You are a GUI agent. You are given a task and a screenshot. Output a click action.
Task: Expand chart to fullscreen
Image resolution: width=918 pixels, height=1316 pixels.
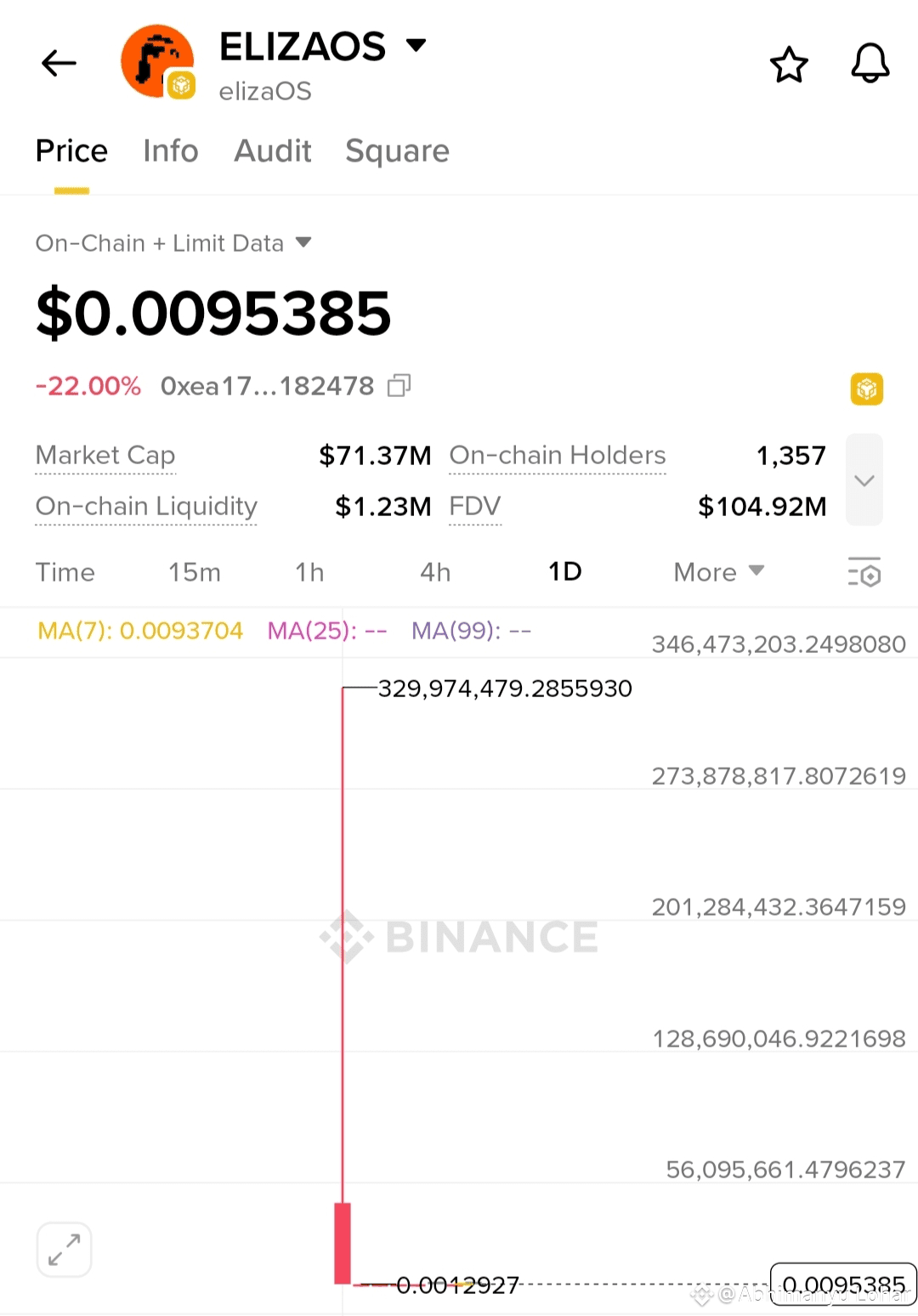tap(65, 1250)
